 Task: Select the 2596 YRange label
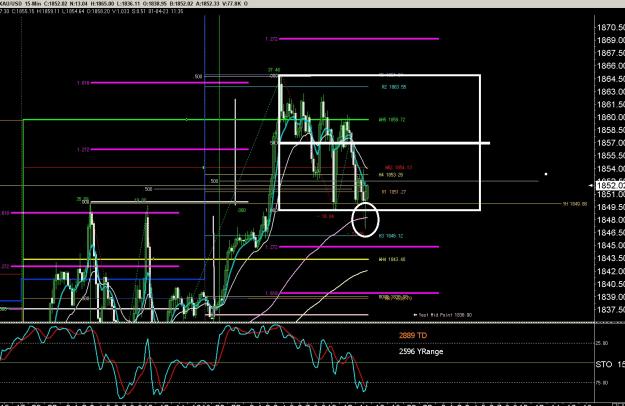coord(421,351)
